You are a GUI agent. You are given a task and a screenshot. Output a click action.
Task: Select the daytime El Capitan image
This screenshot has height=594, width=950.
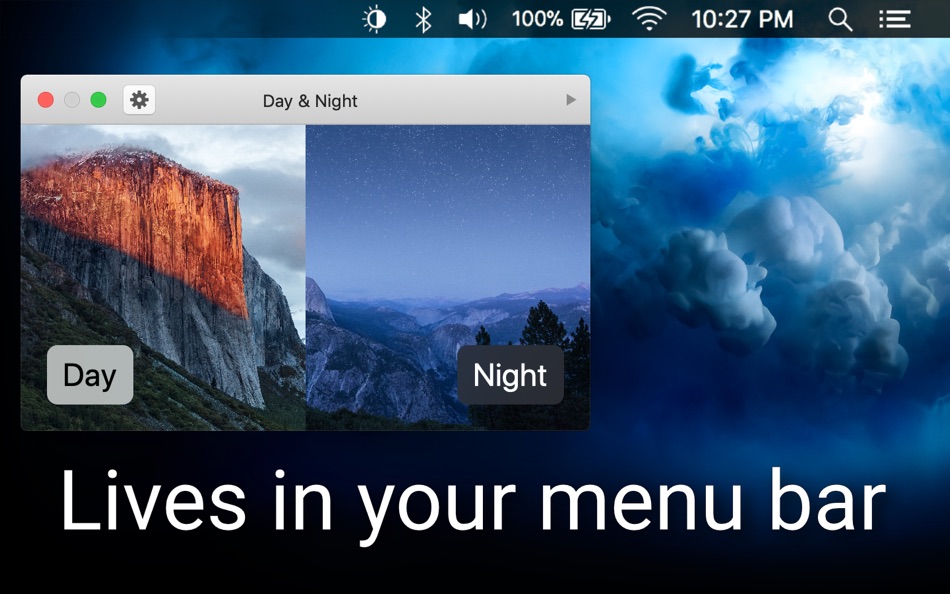[163, 278]
